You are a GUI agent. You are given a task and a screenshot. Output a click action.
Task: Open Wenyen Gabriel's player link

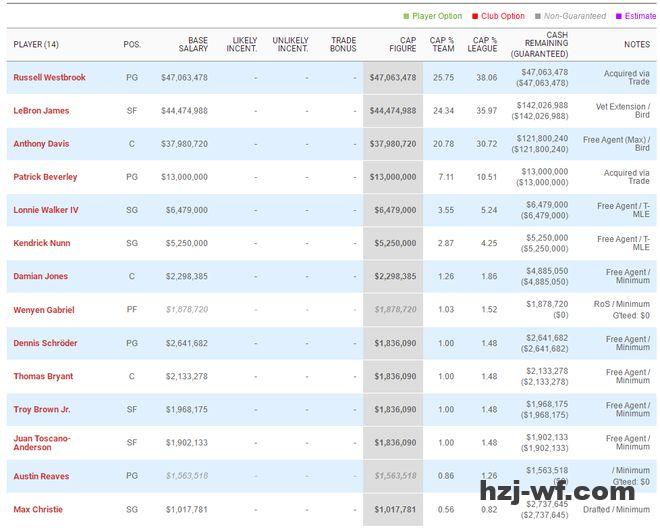(43, 310)
